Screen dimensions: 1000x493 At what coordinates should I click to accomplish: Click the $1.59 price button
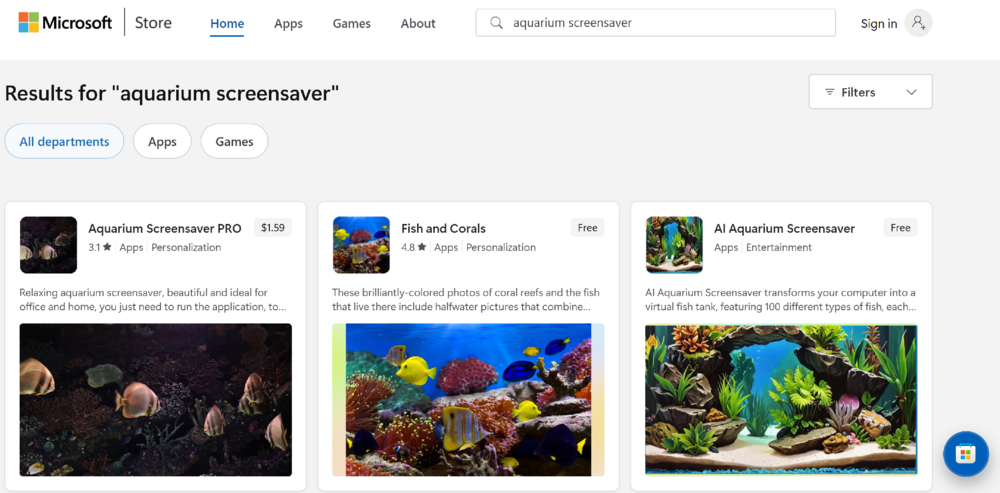272,228
